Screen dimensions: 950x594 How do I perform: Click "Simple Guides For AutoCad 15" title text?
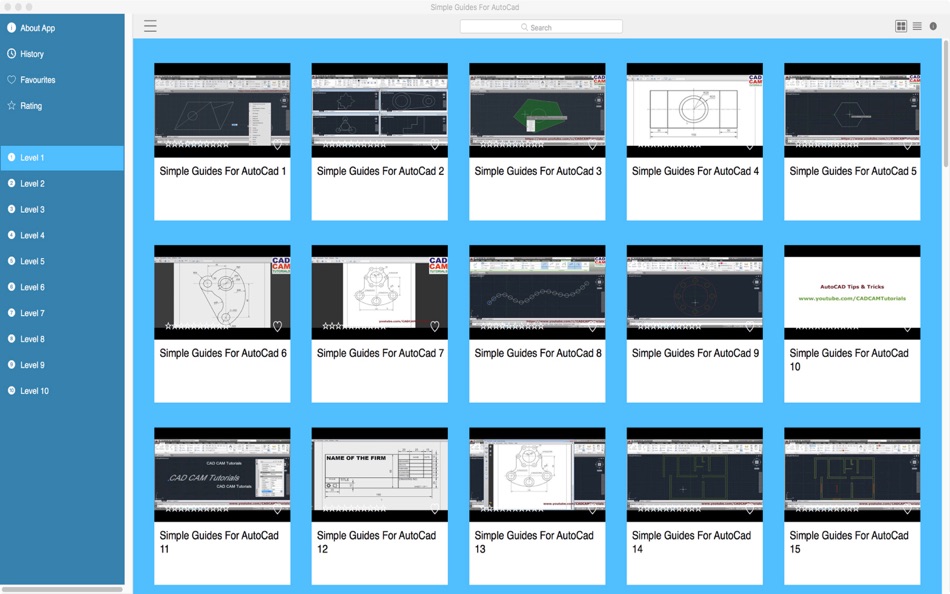849,542
